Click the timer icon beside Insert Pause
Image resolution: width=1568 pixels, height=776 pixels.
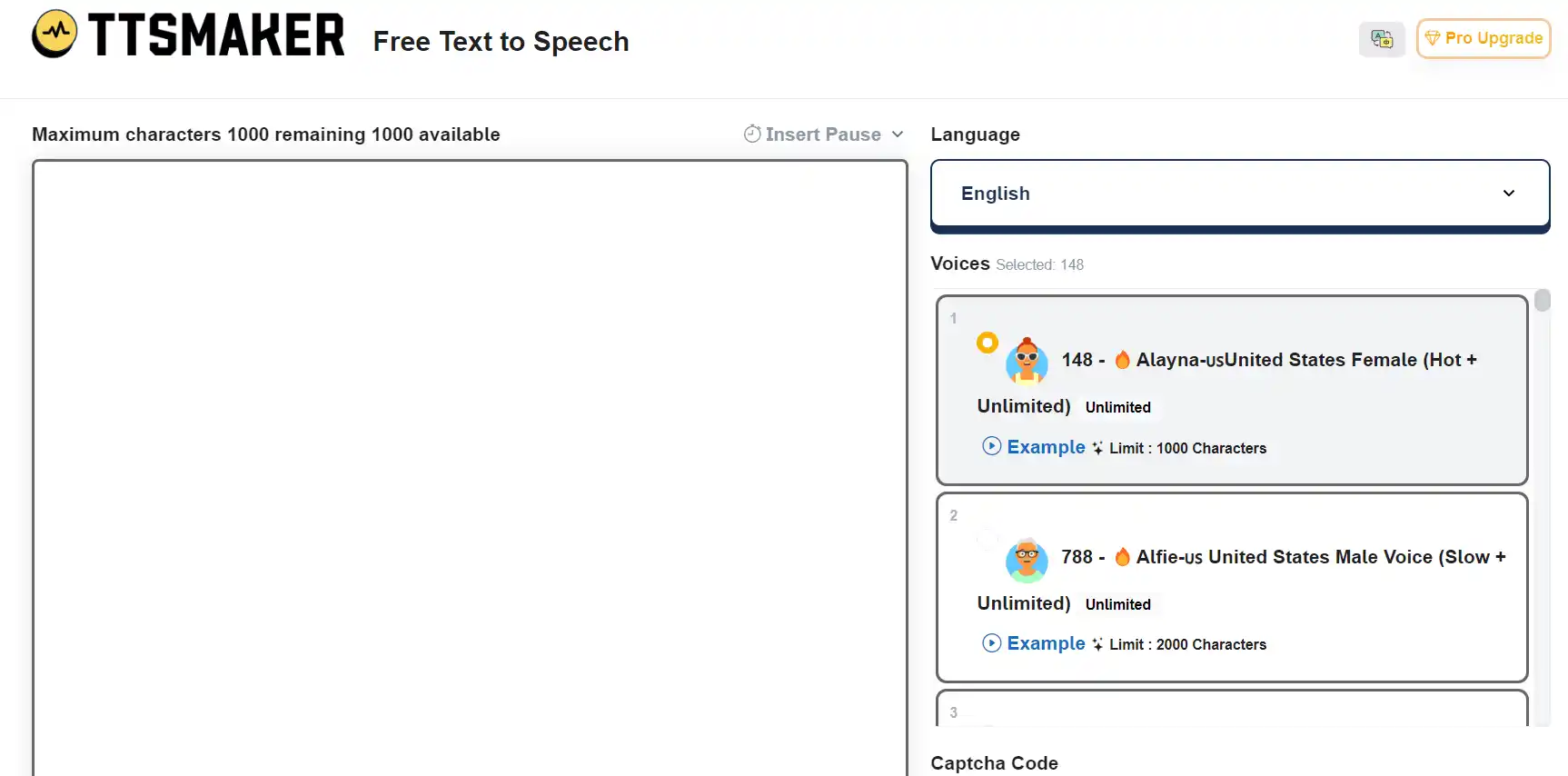[x=751, y=134]
